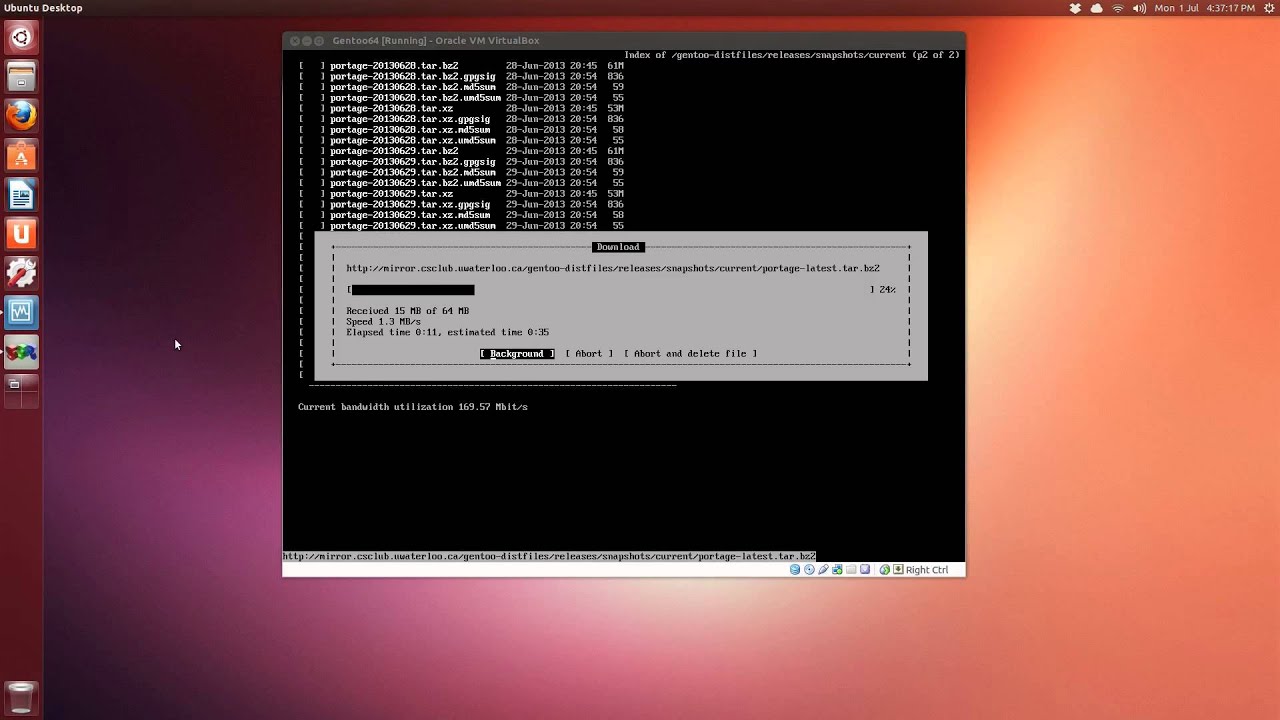Viewport: 1280px width, 720px height.
Task: Click 'Received 15 MB of 64 MB' text
Action: pyautogui.click(x=407, y=311)
